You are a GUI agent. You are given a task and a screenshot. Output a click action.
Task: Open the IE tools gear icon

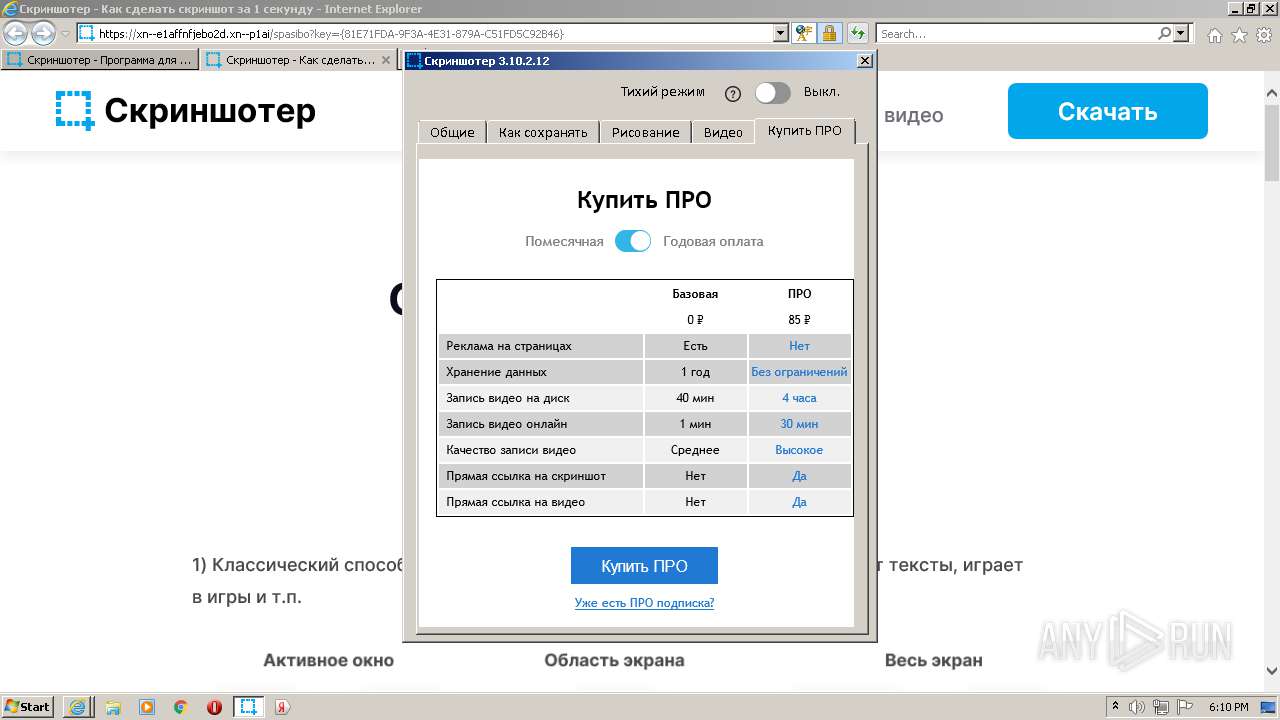(1263, 35)
